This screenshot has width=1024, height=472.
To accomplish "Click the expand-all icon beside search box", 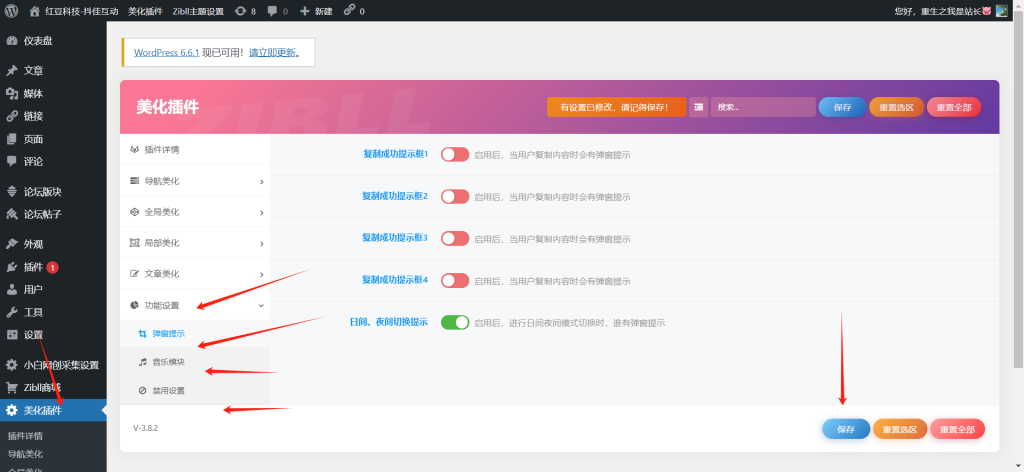I will [698, 107].
